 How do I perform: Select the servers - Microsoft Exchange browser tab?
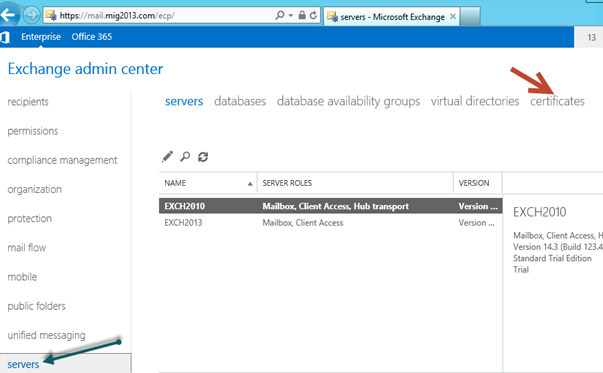tap(391, 17)
